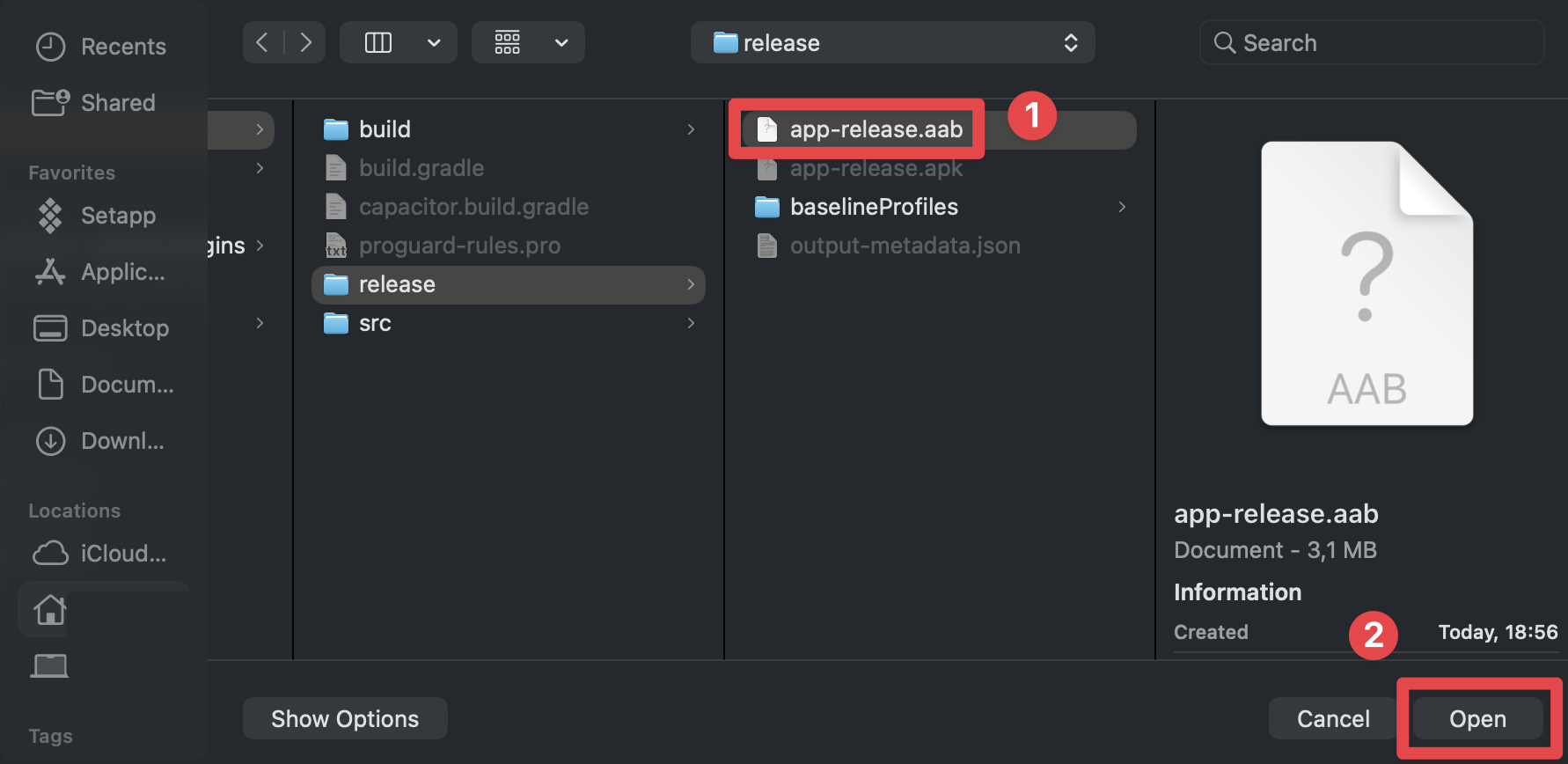The height and width of the screenshot is (764, 1568).
Task: Switch to column view with the columns icon
Action: 378,42
